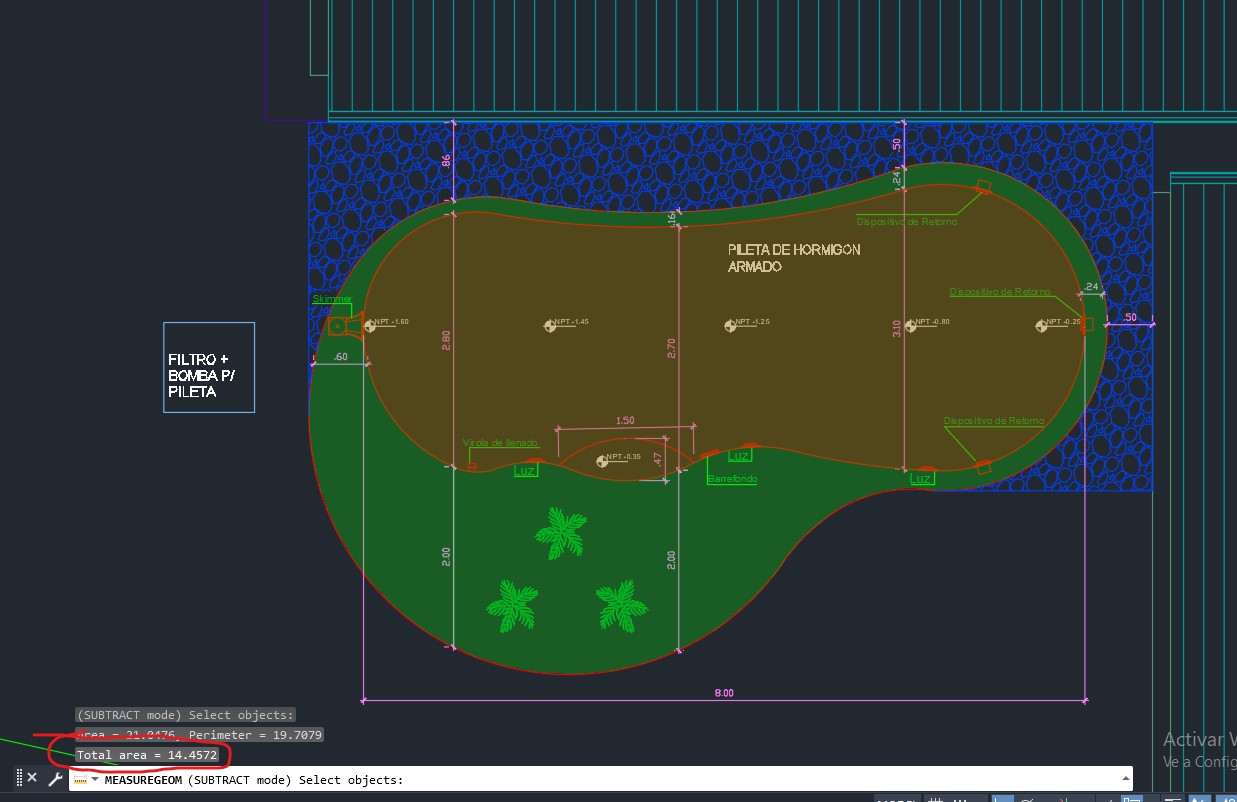Select the topmost palm tree block

coord(559,532)
